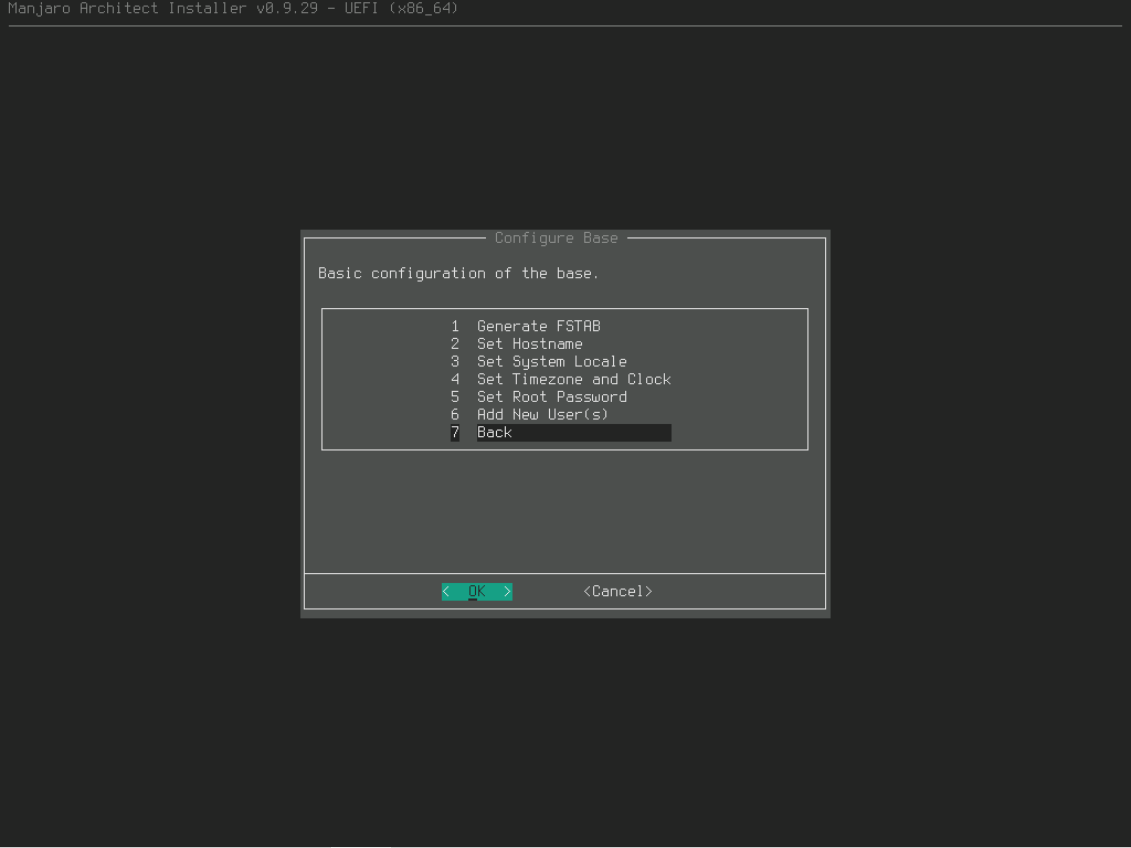
Task: Open the Set System Locale option
Action: point(551,362)
